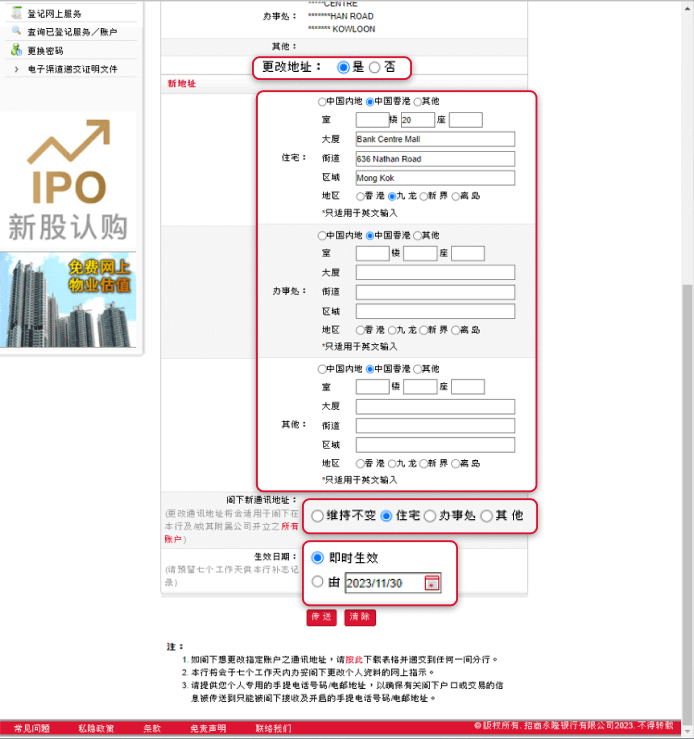Click the 传送 submit button
The height and width of the screenshot is (739, 694).
pyautogui.click(x=322, y=618)
